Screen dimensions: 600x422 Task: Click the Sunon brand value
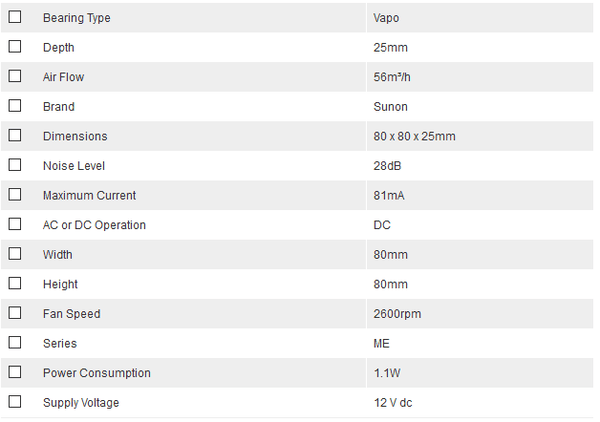pos(390,107)
